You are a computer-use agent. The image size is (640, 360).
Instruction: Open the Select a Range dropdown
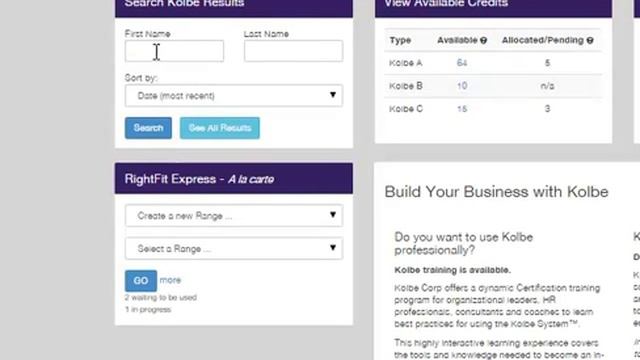(x=234, y=249)
